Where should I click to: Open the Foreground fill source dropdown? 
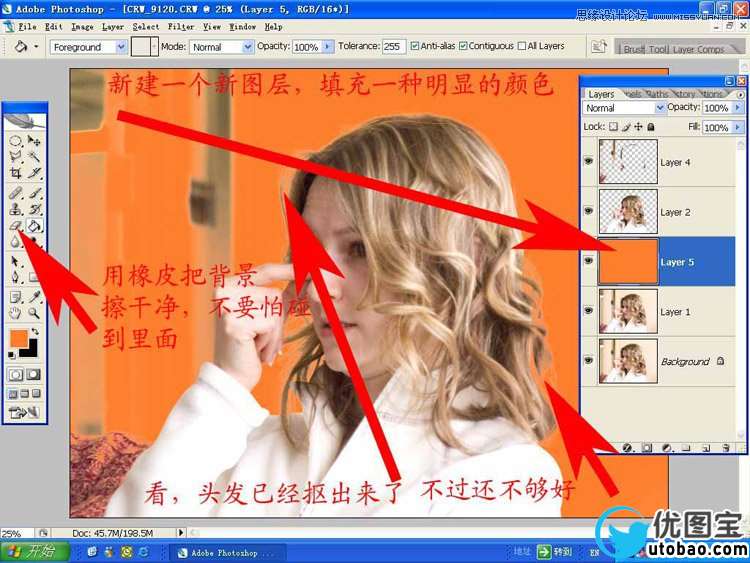coord(121,47)
